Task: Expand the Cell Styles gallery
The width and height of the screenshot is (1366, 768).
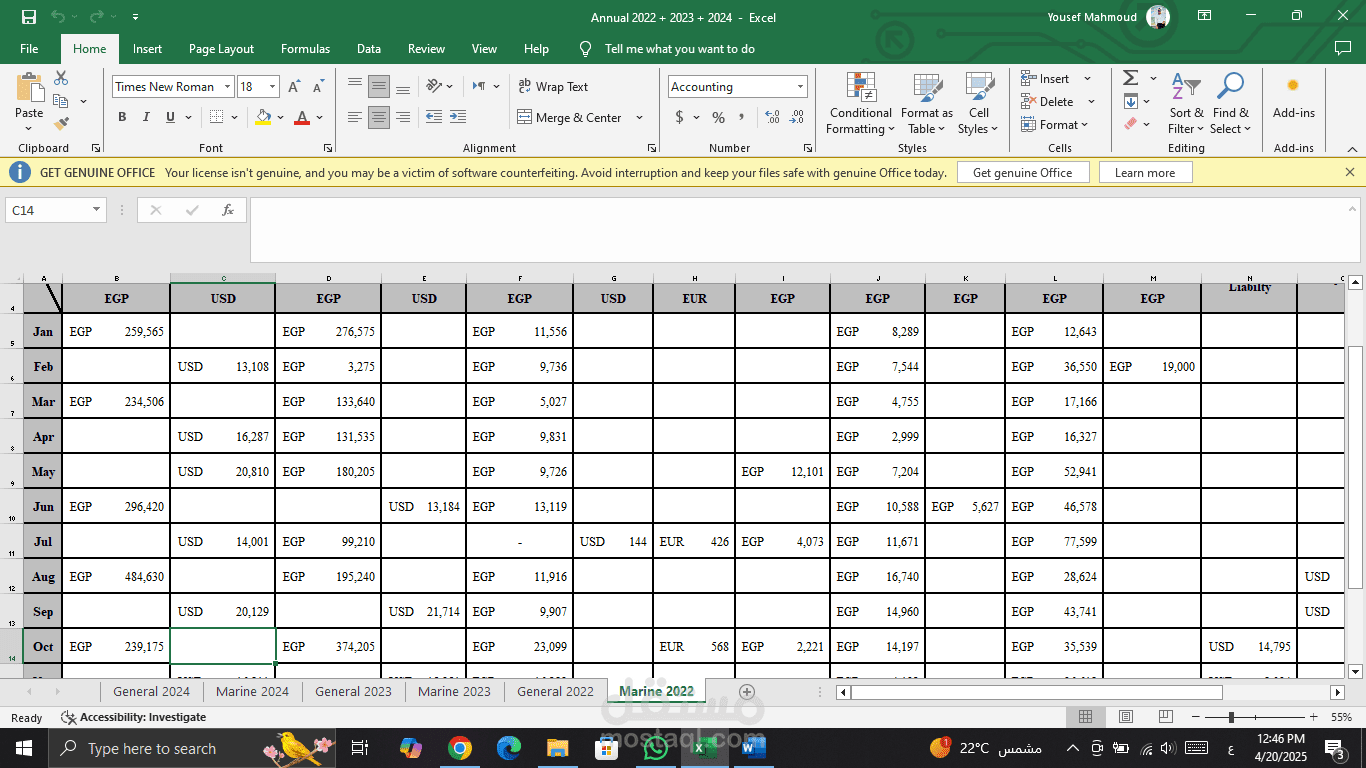Action: pos(978,103)
